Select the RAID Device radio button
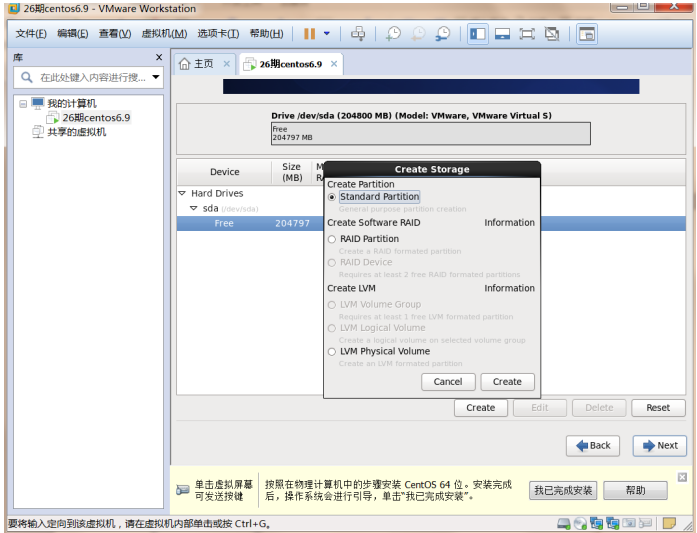Viewport: 697px width, 533px height. (x=332, y=263)
